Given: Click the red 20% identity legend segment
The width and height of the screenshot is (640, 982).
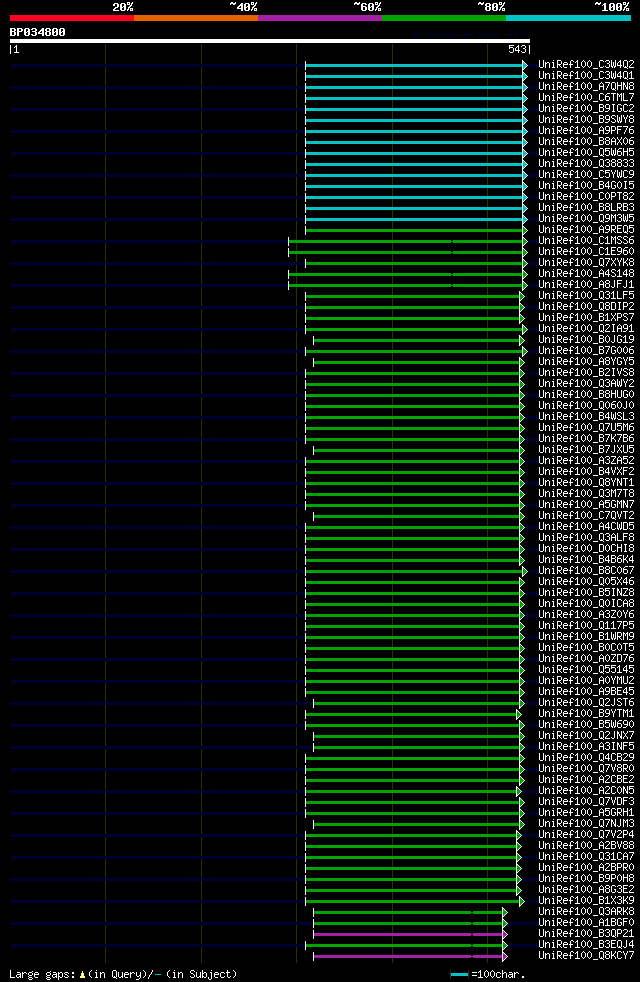Looking at the screenshot, I should (x=72, y=18).
